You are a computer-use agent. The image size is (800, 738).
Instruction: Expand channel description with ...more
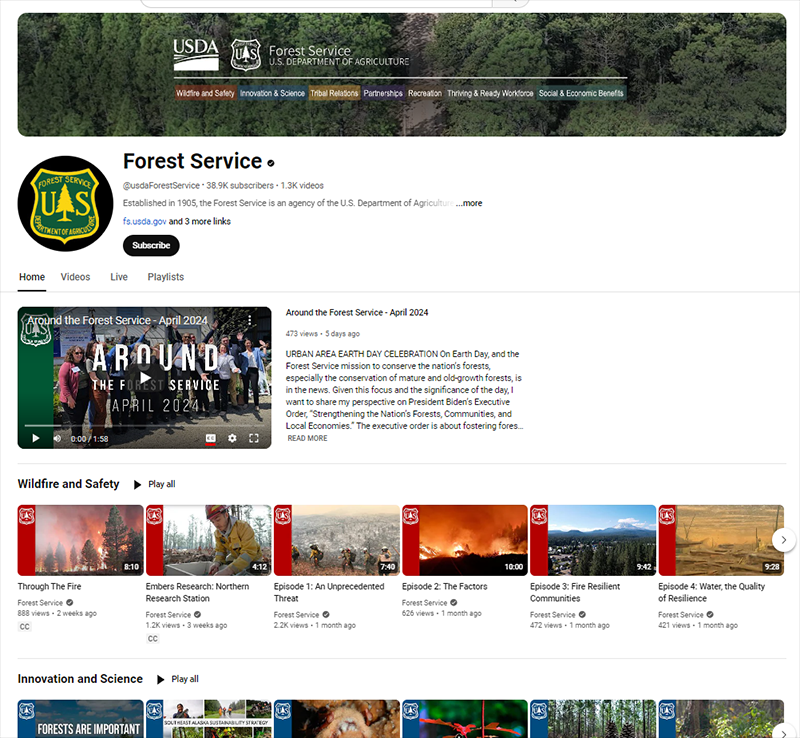[x=469, y=203]
